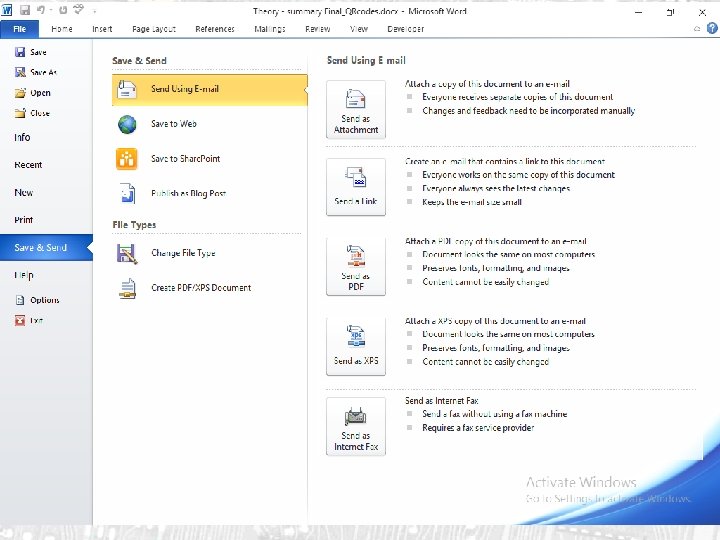Click the Publish as Blog Post icon
Image resolution: width=720 pixels, height=540 pixels.
coord(127,193)
